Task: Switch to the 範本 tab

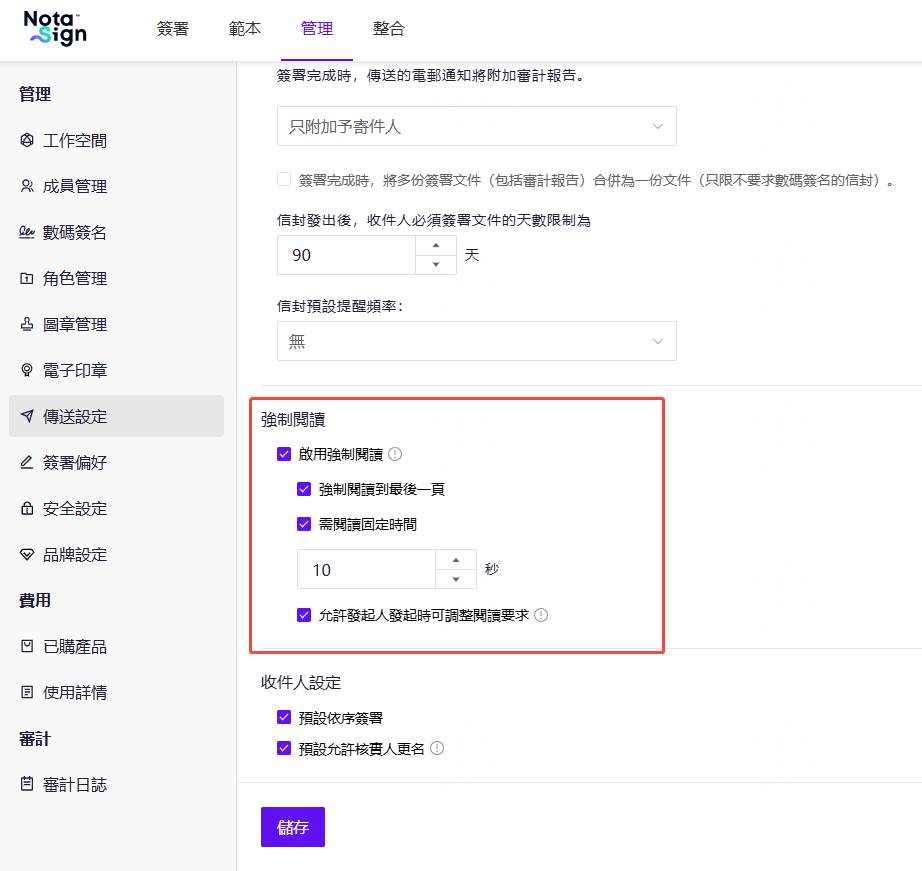Action: [x=245, y=28]
